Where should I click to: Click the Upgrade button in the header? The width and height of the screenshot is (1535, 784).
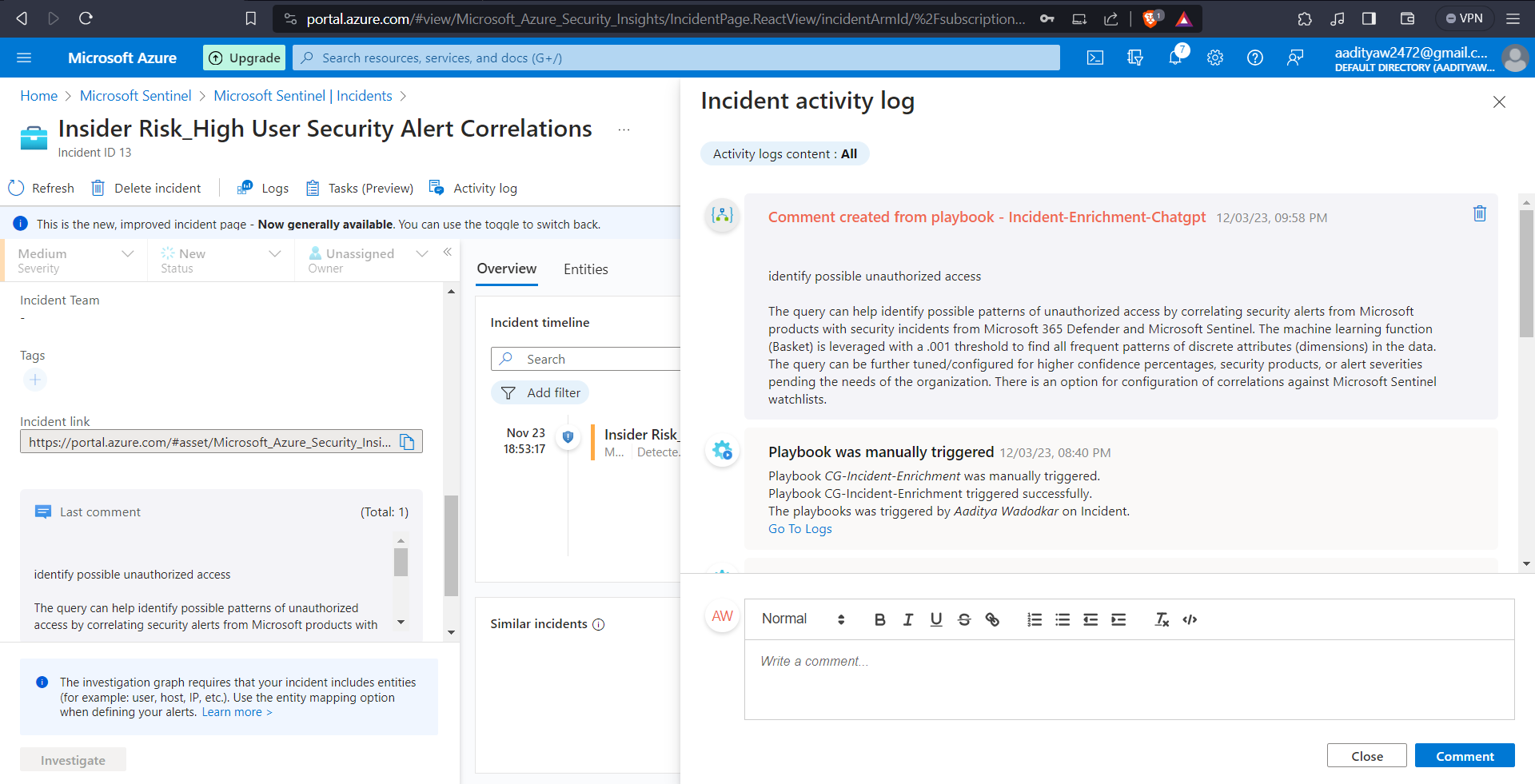(x=245, y=58)
